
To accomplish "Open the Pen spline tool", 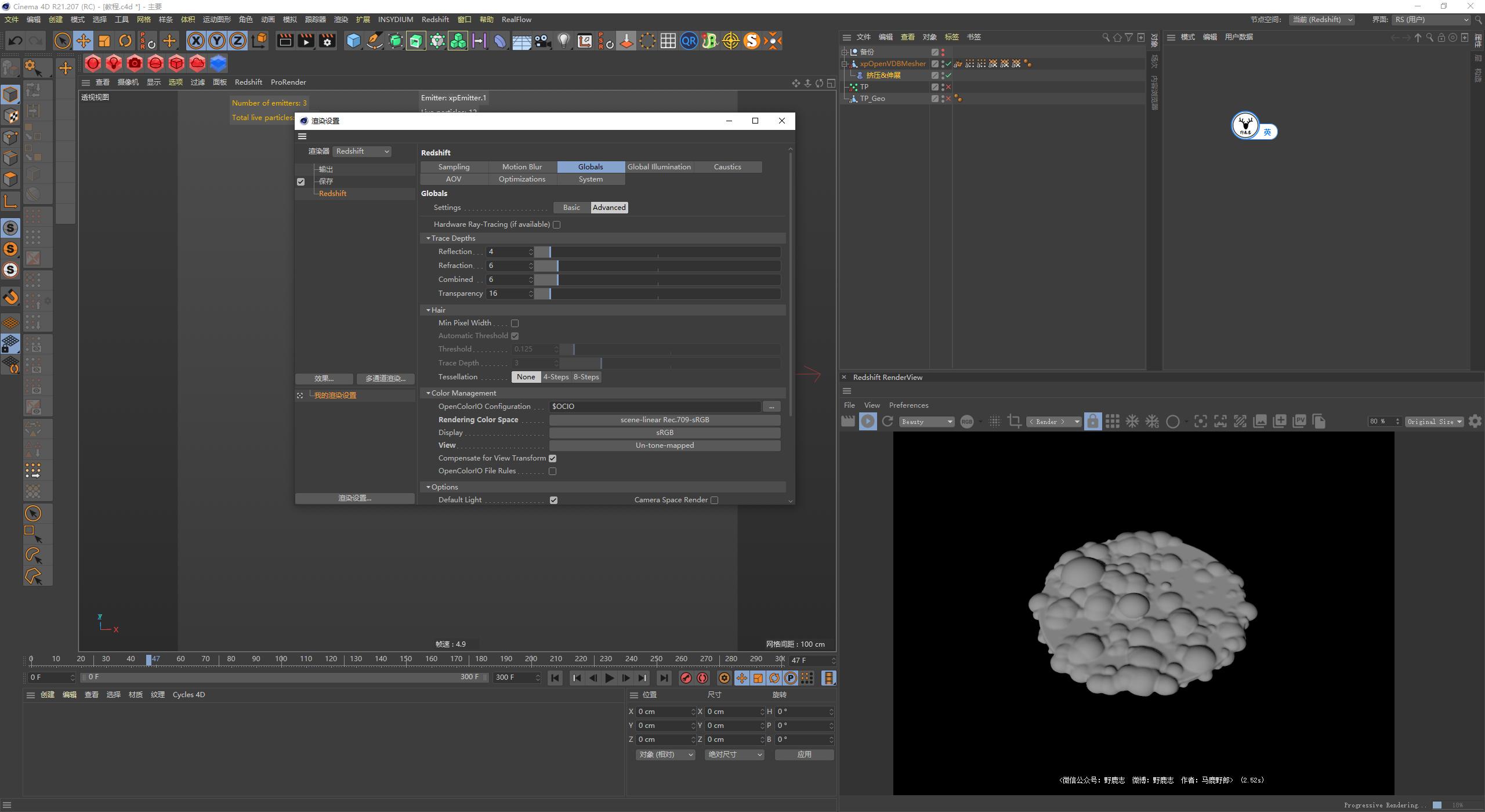I will [x=374, y=41].
